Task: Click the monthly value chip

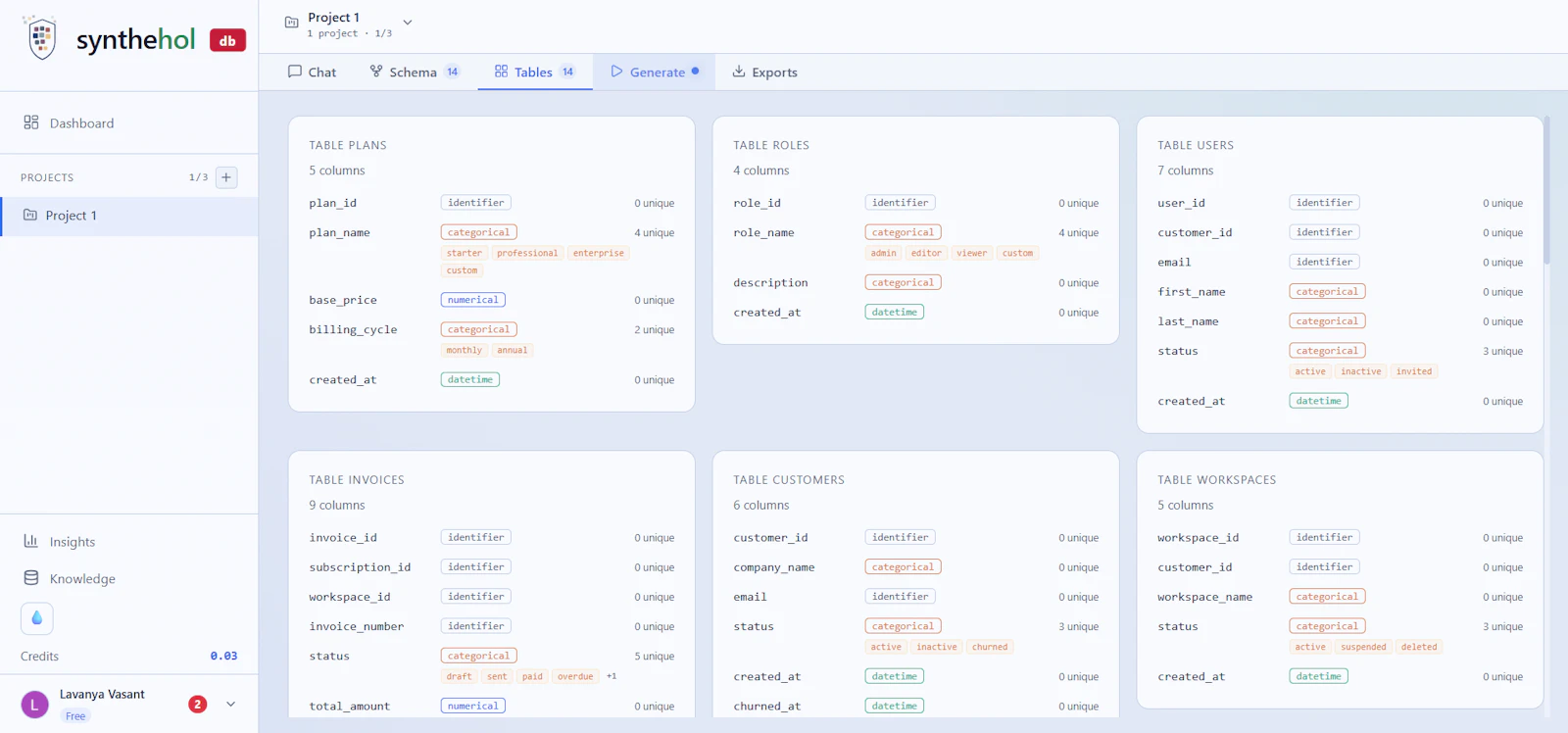Action: click(465, 350)
